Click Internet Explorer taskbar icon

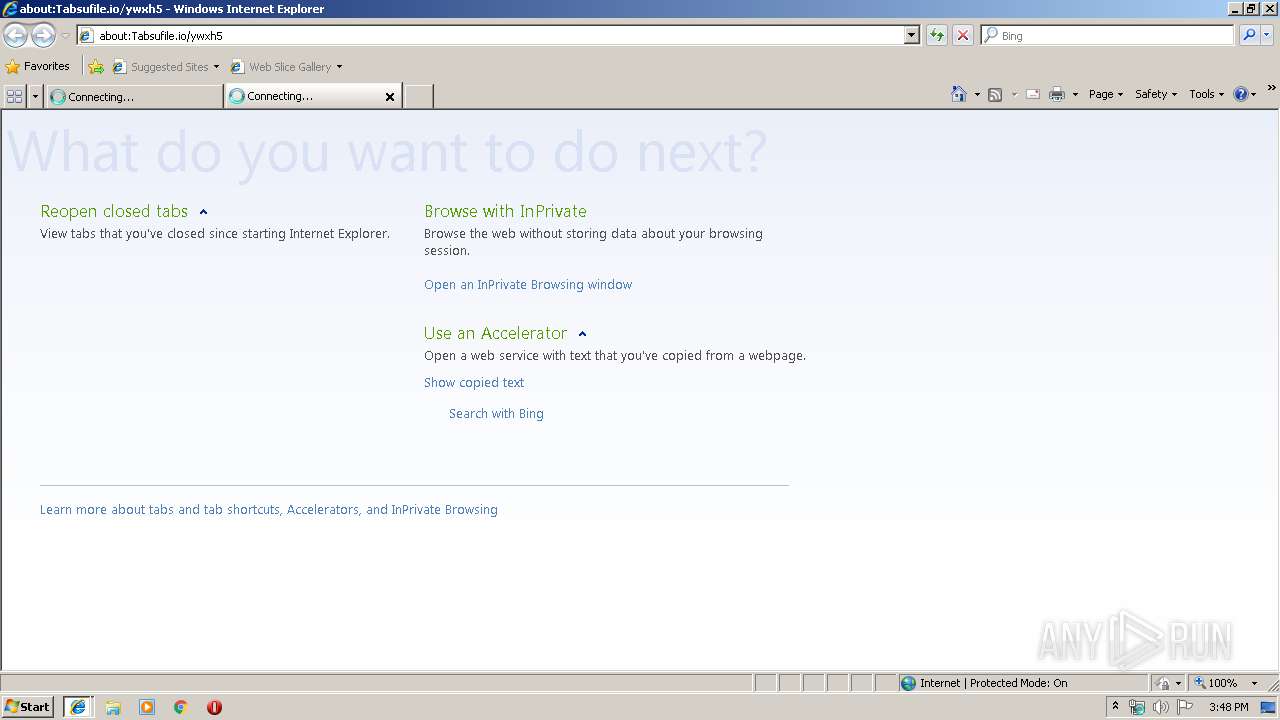click(78, 707)
